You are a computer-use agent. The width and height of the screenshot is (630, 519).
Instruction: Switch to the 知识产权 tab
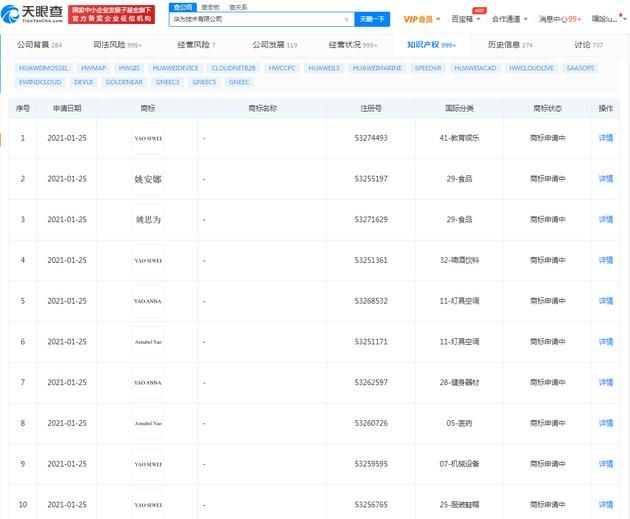coord(431,45)
